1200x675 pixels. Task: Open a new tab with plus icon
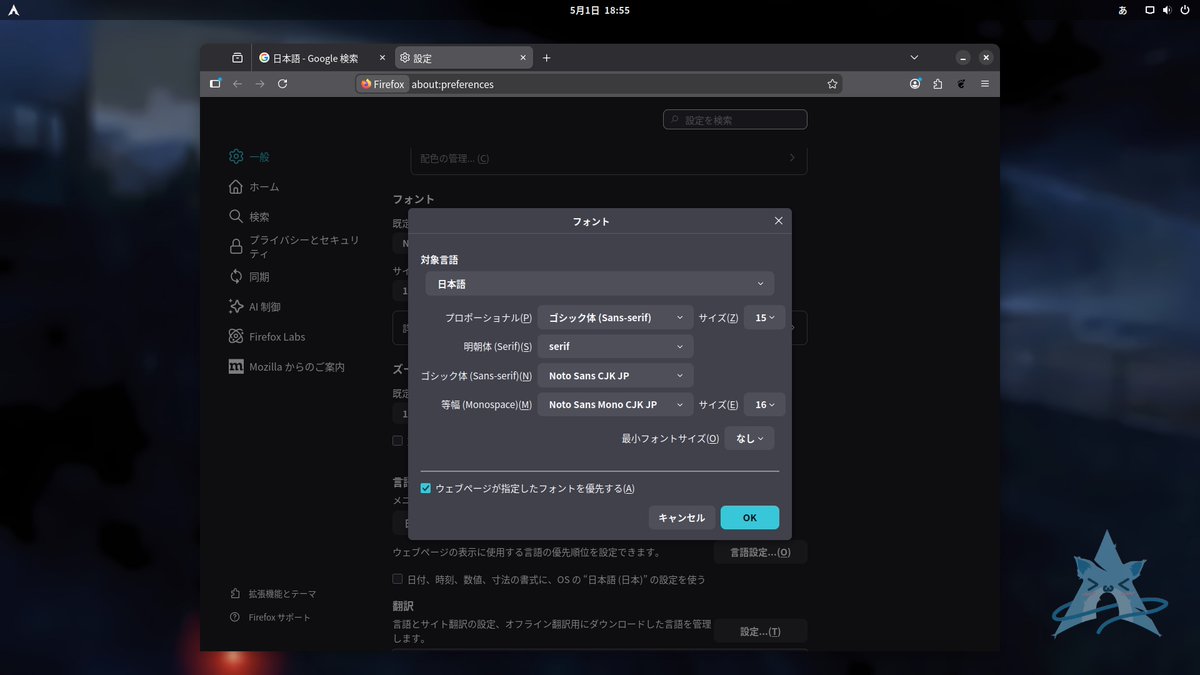pyautogui.click(x=546, y=58)
